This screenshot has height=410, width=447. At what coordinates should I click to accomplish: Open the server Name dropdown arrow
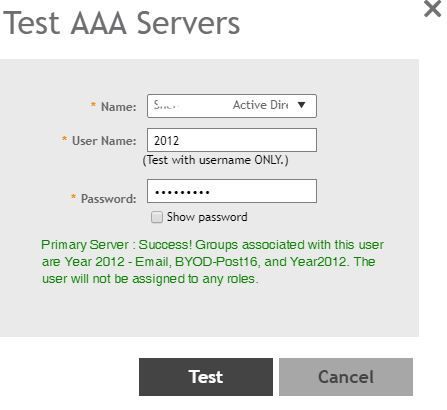click(301, 105)
